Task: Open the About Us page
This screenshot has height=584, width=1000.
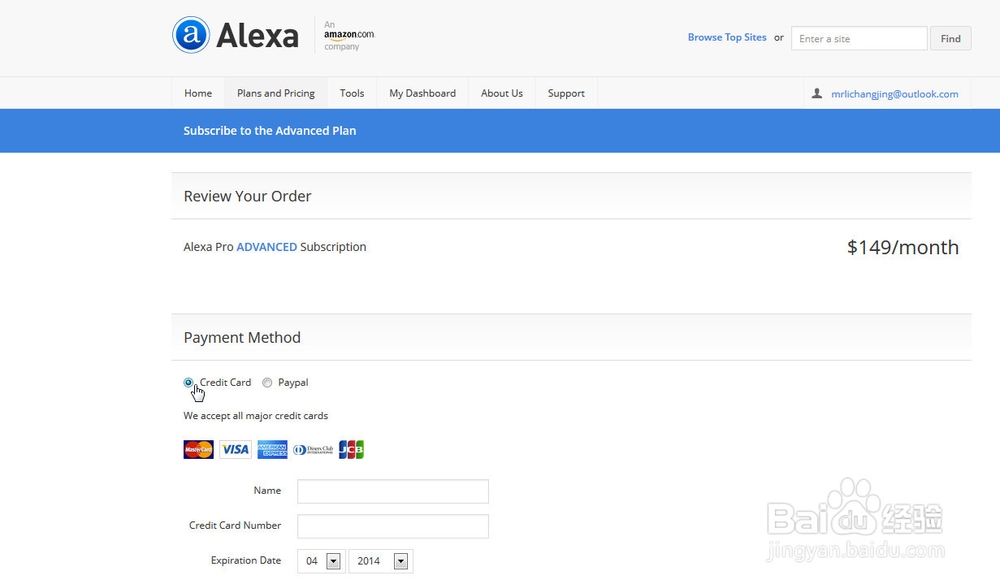Action: coord(502,93)
